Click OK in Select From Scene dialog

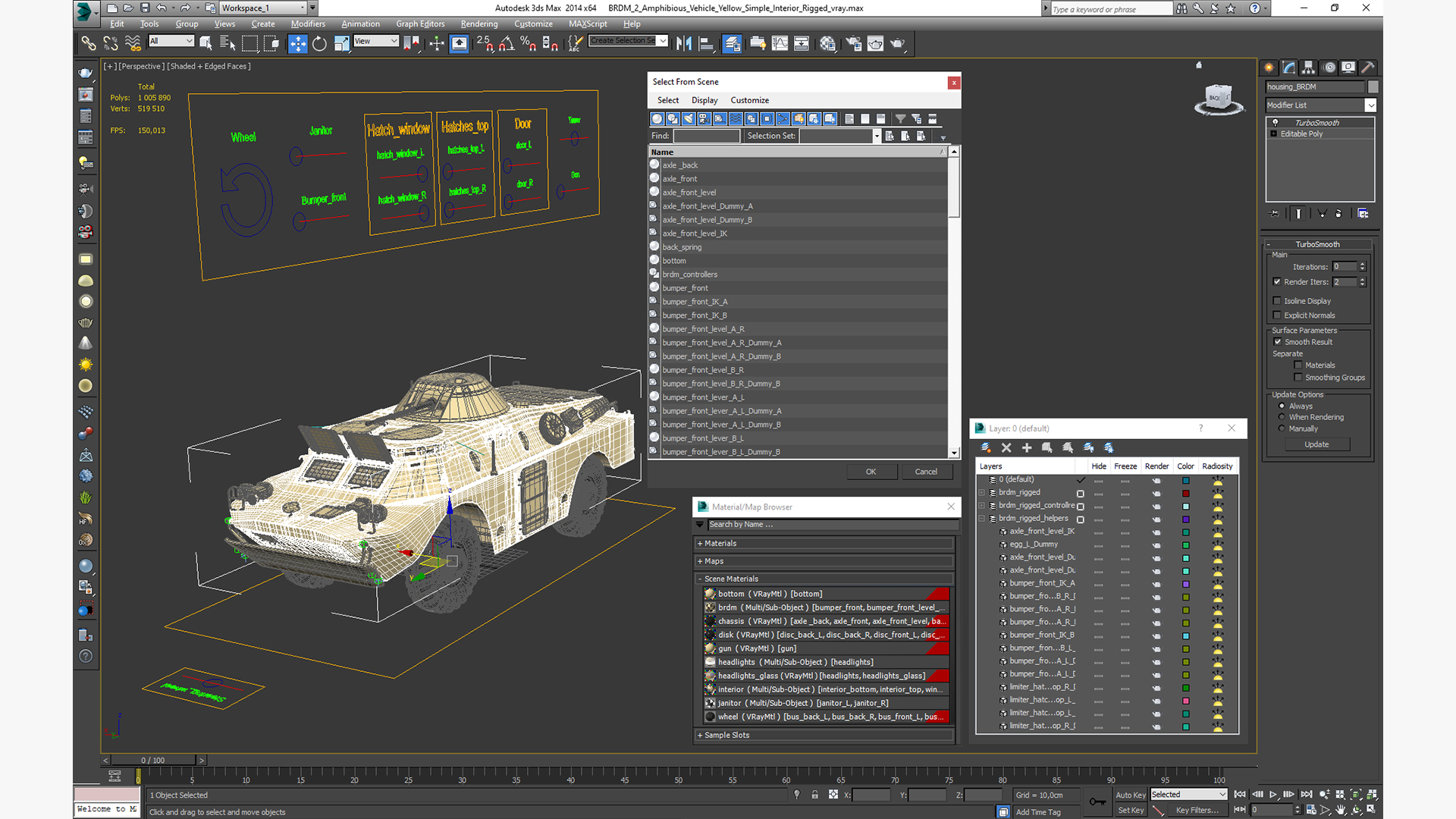tap(871, 472)
